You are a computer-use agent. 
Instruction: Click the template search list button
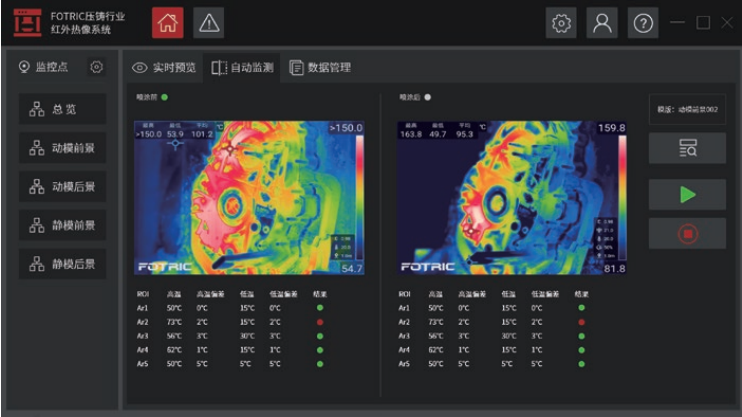tap(687, 148)
